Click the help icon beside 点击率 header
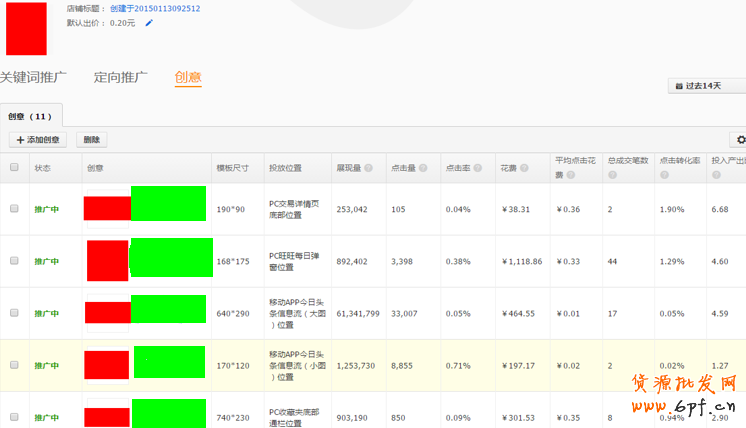746x428 pixels. click(478, 168)
